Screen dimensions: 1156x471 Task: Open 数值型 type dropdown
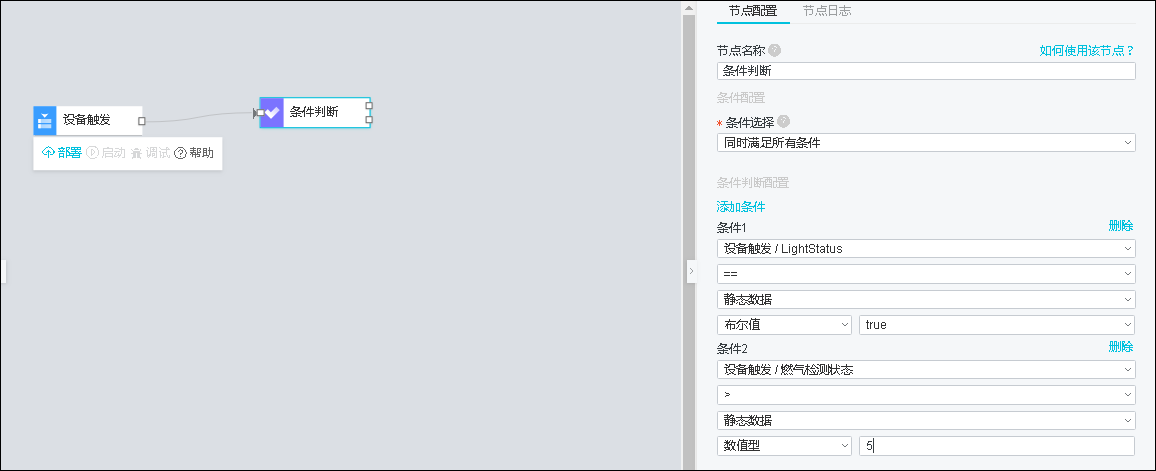click(785, 445)
